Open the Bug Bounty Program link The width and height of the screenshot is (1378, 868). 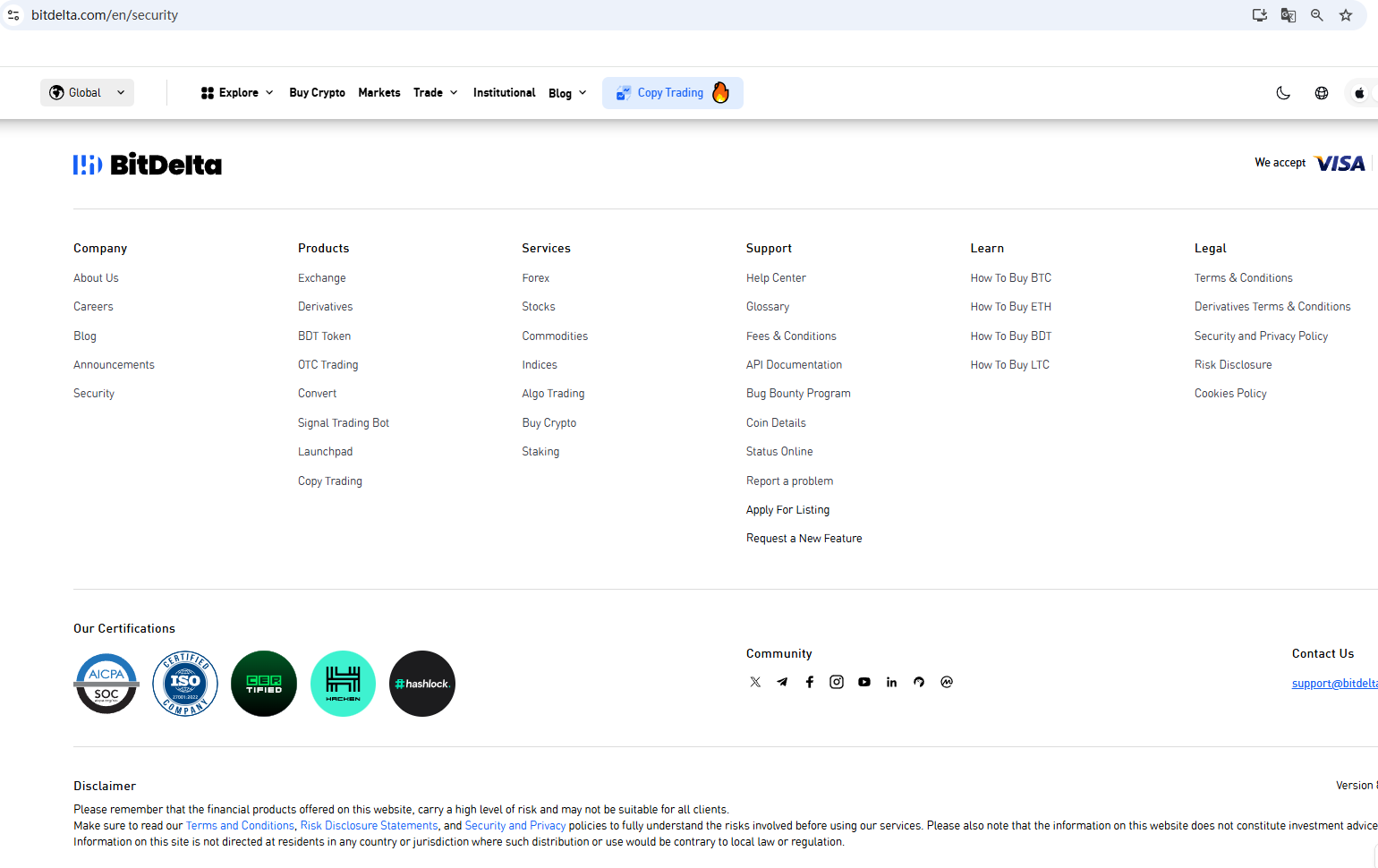798,394
